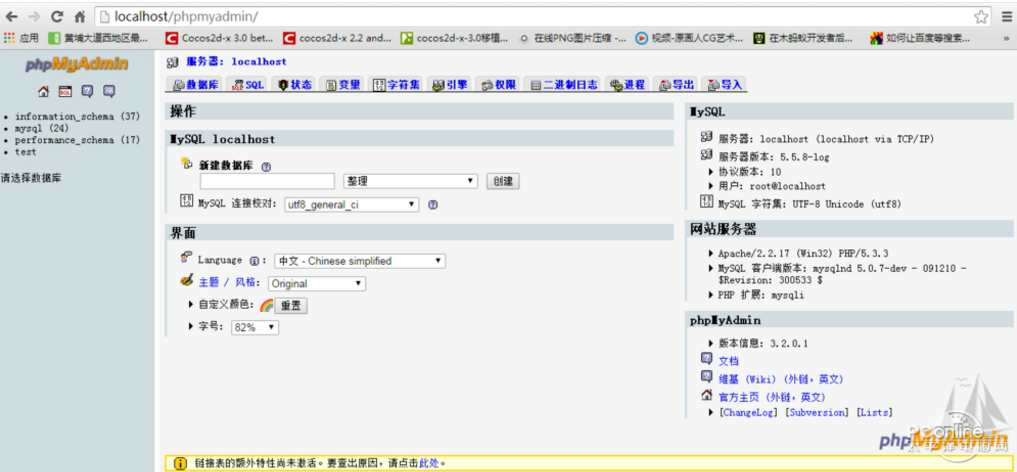Select information_schema database in sidebar
This screenshot has width=1017, height=472.
[x=77, y=117]
